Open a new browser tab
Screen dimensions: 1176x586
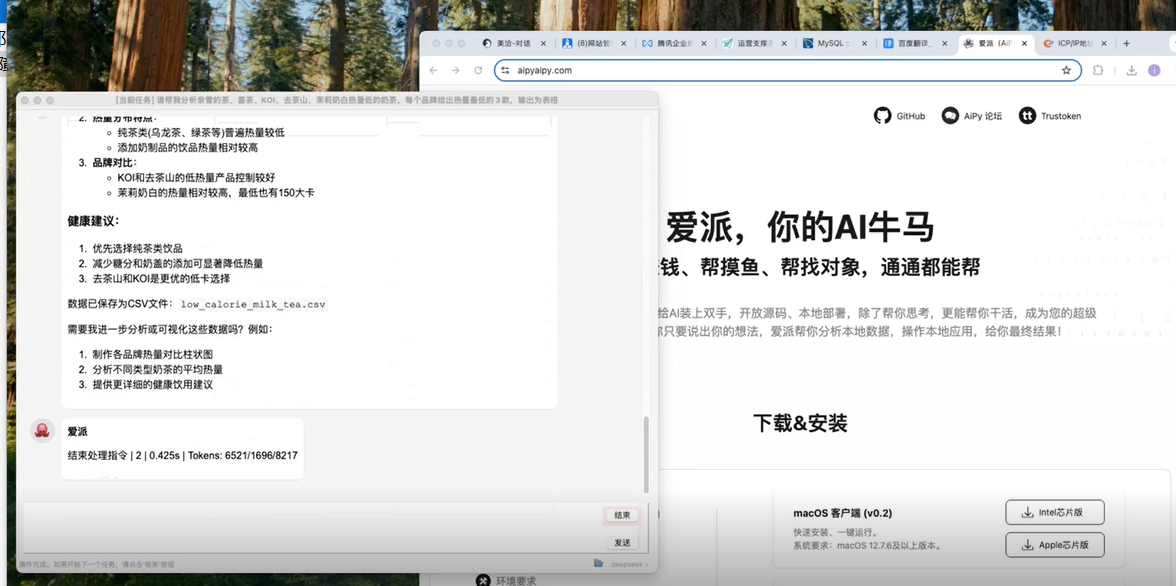pyautogui.click(x=1126, y=44)
